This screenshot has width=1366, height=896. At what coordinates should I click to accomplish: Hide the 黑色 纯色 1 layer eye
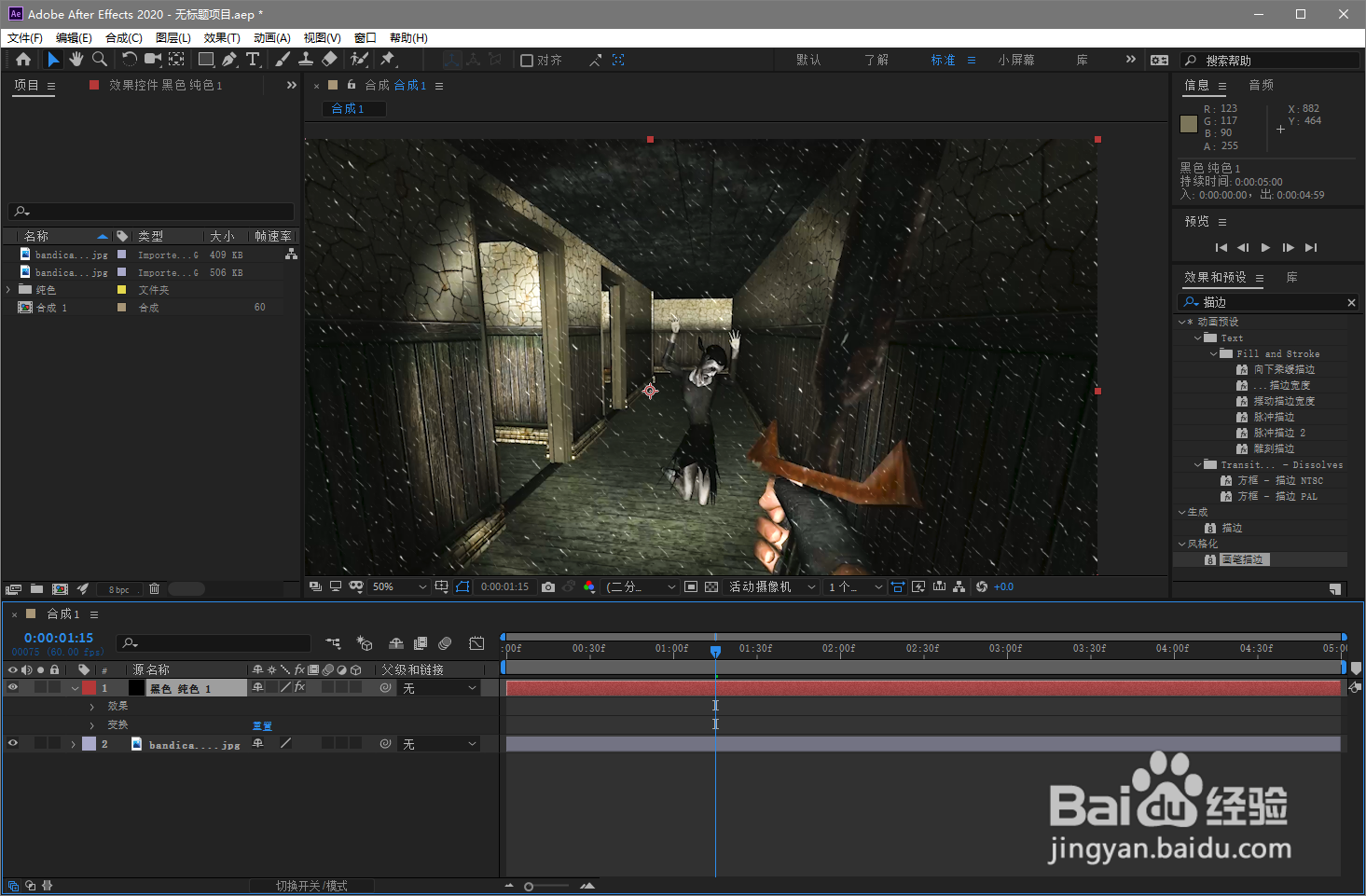[13, 687]
